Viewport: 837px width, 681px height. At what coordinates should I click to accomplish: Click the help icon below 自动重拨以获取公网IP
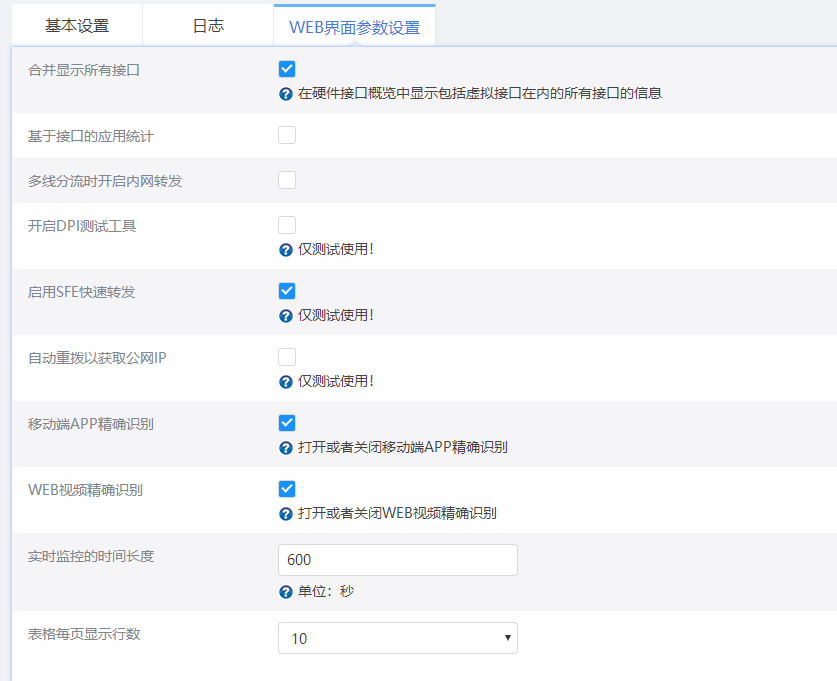point(286,382)
